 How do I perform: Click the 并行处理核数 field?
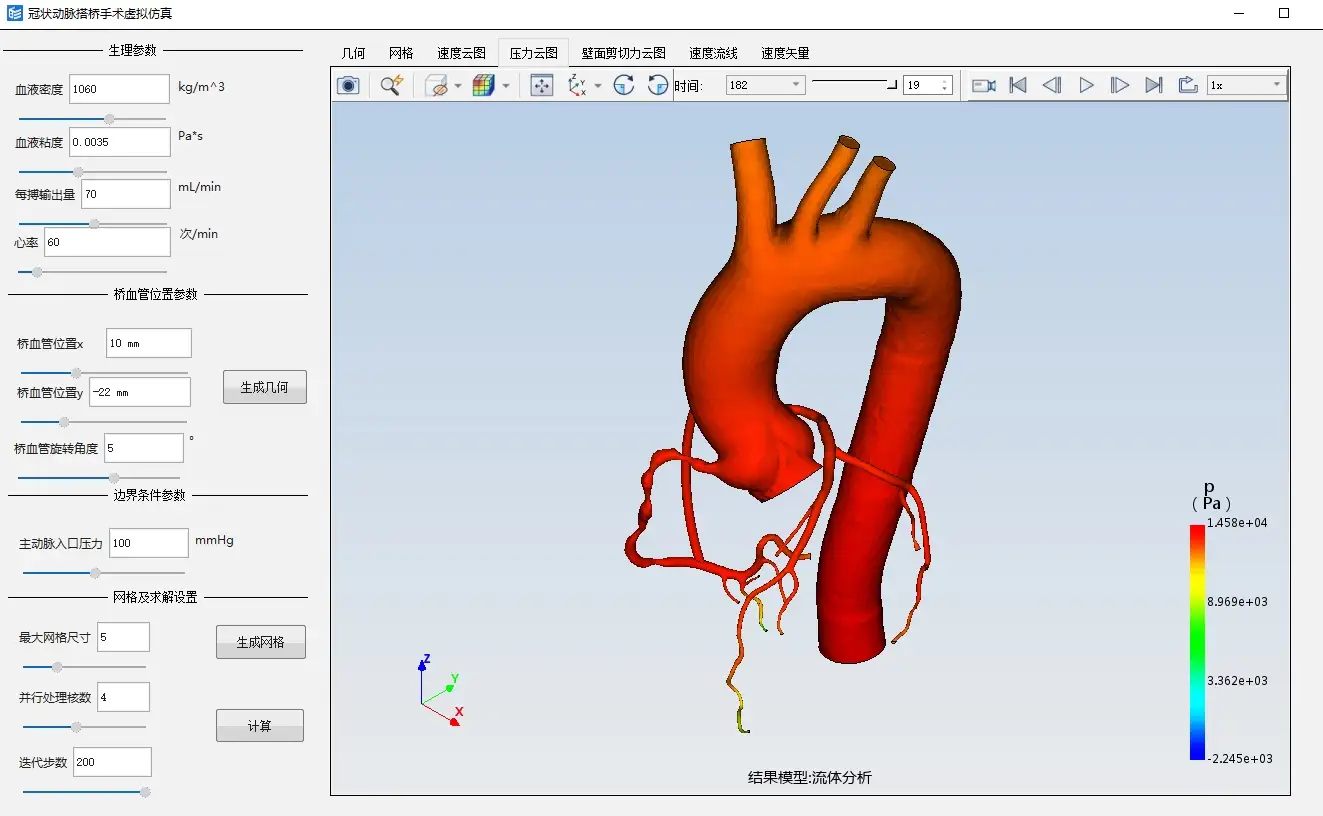(124, 697)
